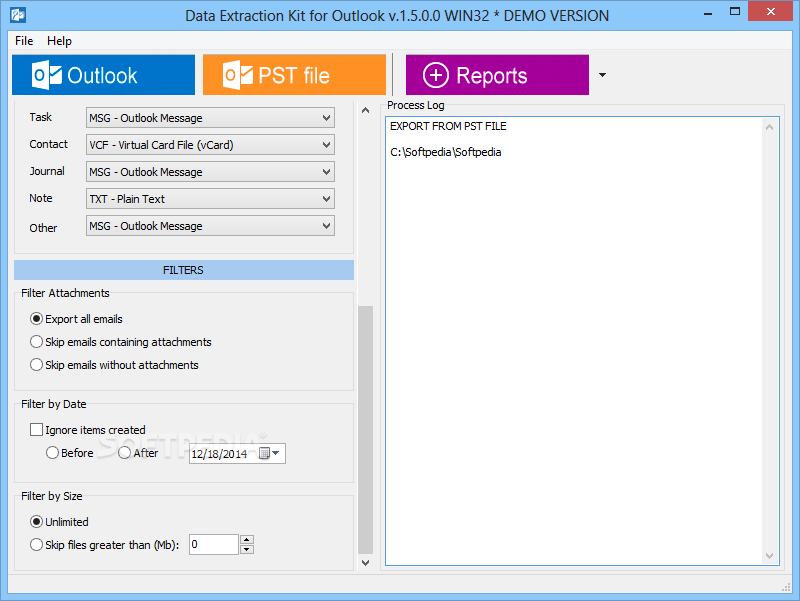800x601 pixels.
Task: Click the purple Reports button
Action: [x=497, y=75]
